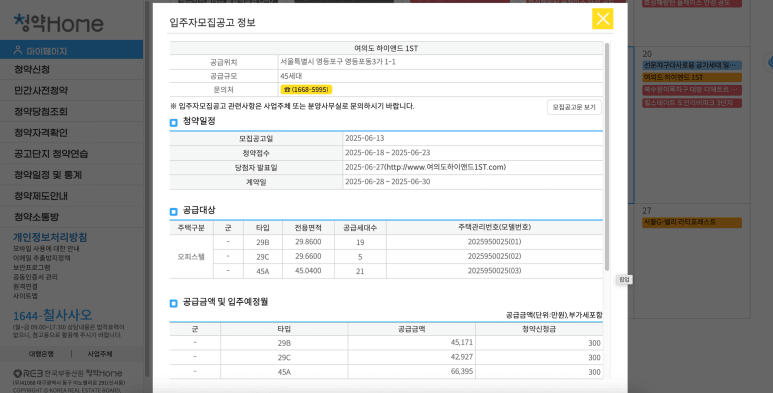The image size is (773, 393).
Task: Click 전용면적 value 45.0400
Action: (x=308, y=270)
